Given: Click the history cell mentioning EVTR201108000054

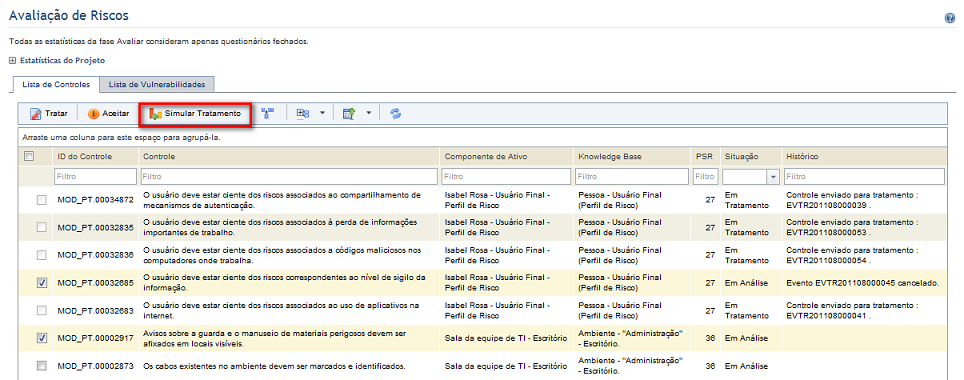Looking at the screenshot, I should [851, 255].
